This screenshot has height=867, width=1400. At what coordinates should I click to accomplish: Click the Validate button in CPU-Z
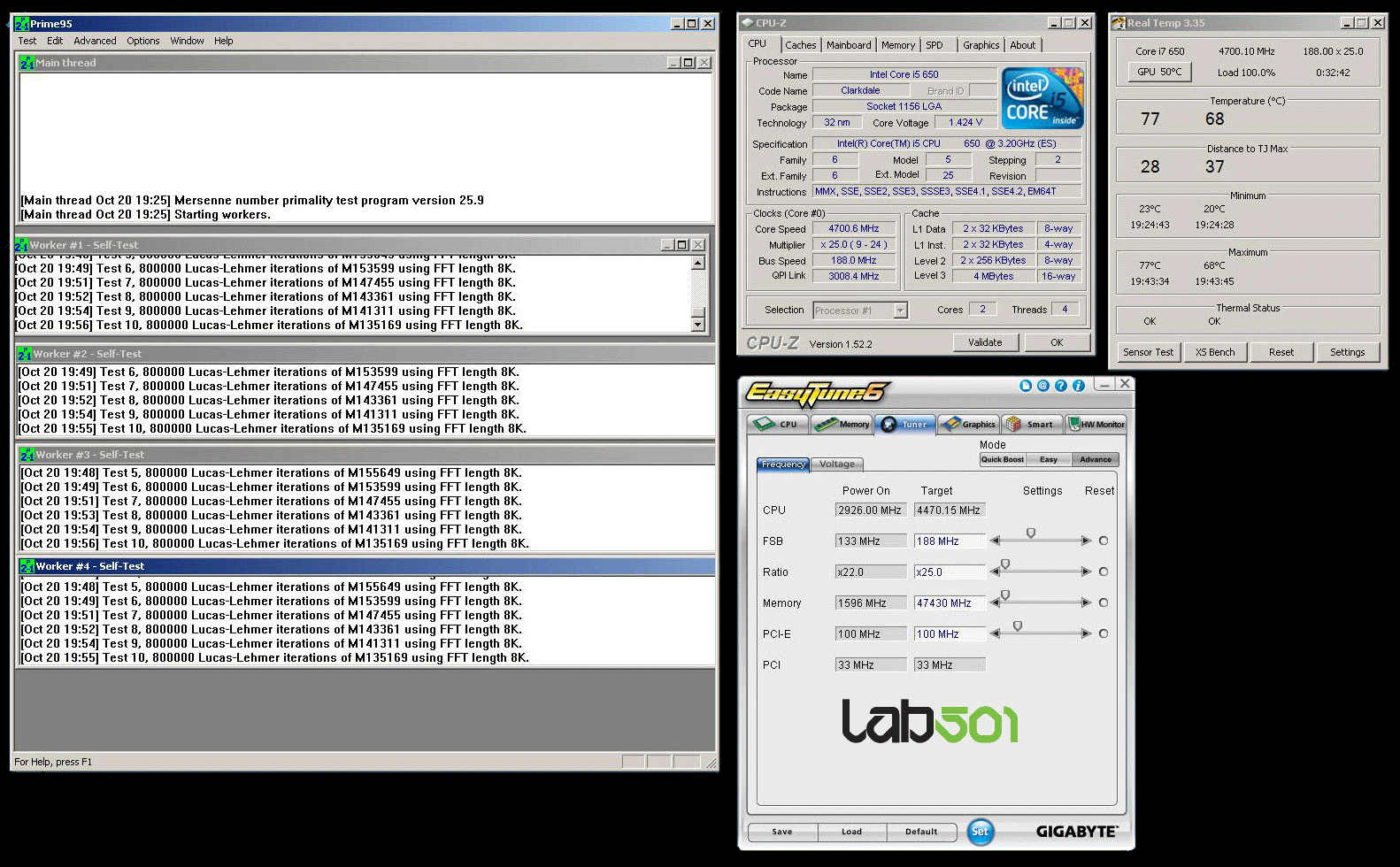[985, 342]
